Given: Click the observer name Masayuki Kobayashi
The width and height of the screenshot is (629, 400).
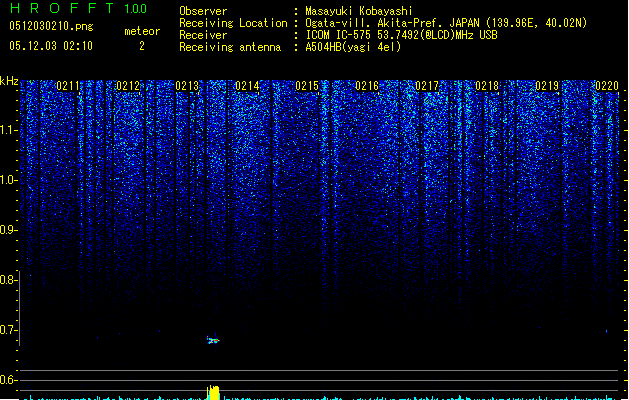Looking at the screenshot, I should [x=359, y=11].
